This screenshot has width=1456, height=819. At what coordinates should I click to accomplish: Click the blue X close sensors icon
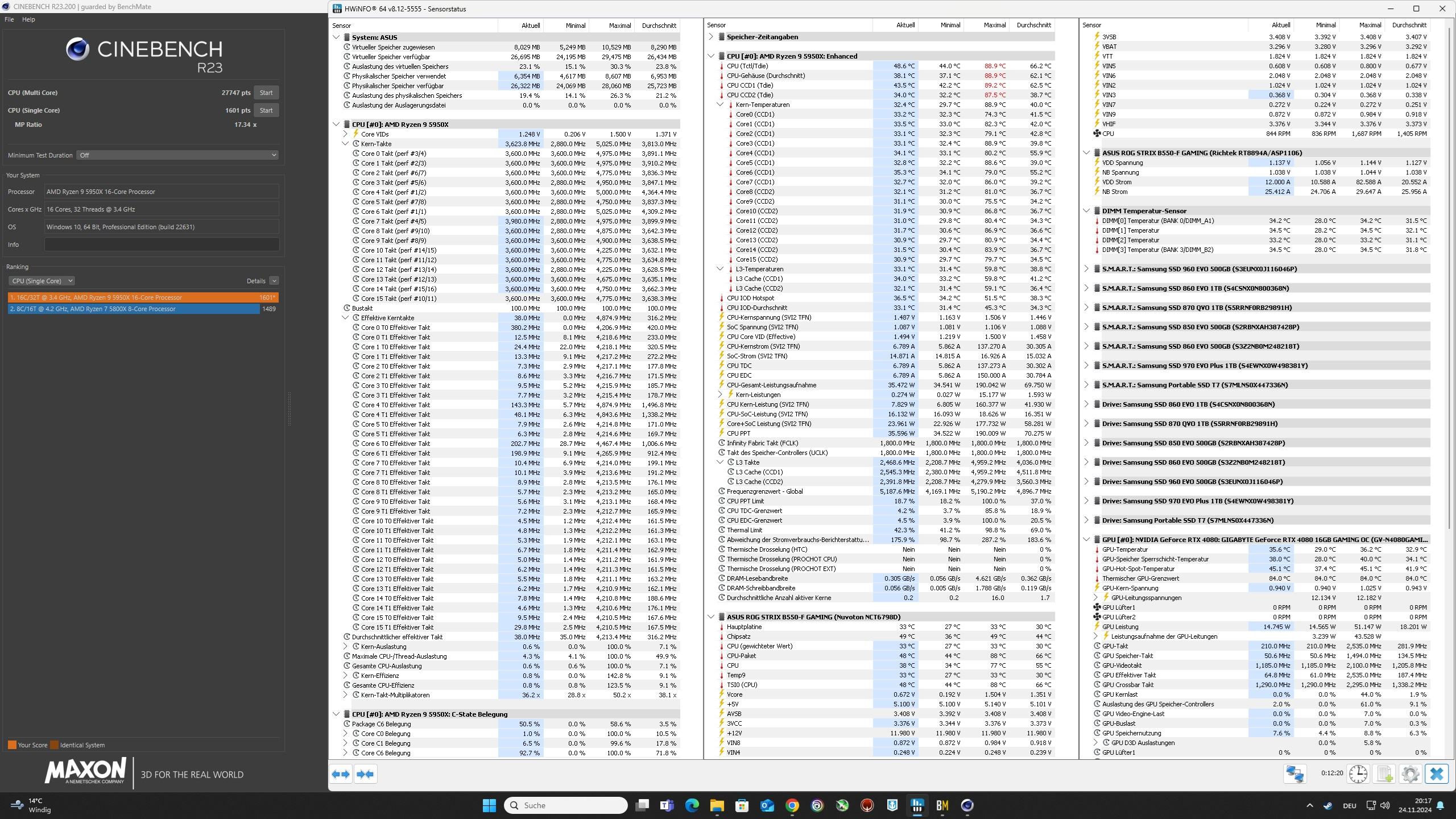point(1436,774)
